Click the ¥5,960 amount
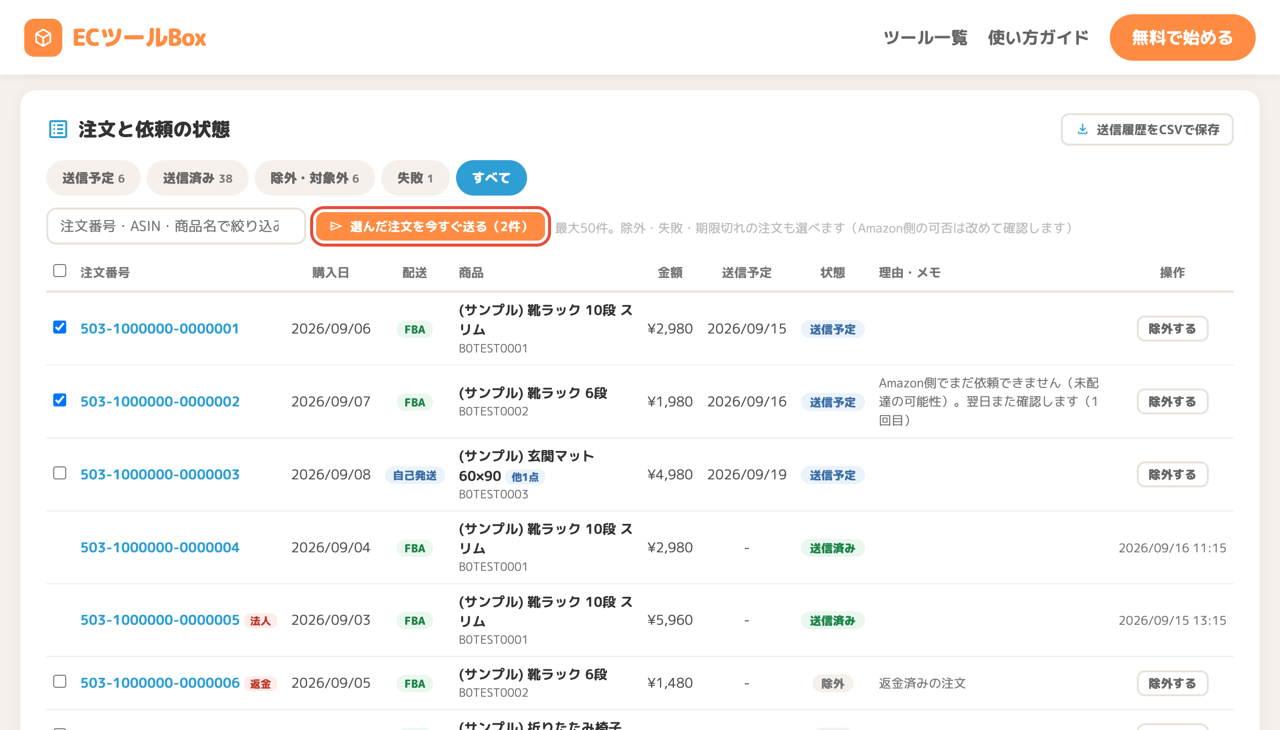 pos(670,620)
